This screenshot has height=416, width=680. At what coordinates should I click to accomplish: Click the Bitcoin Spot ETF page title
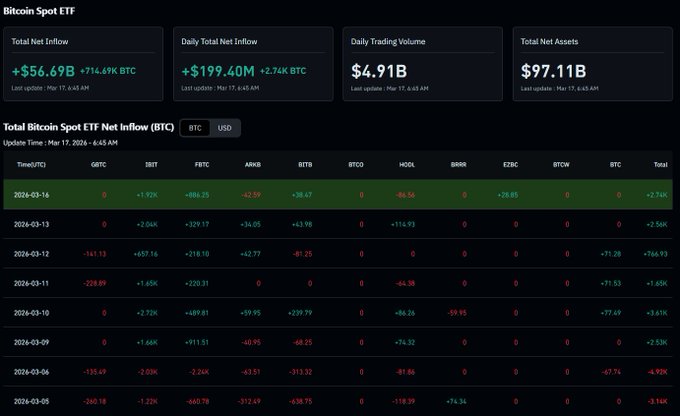point(37,10)
